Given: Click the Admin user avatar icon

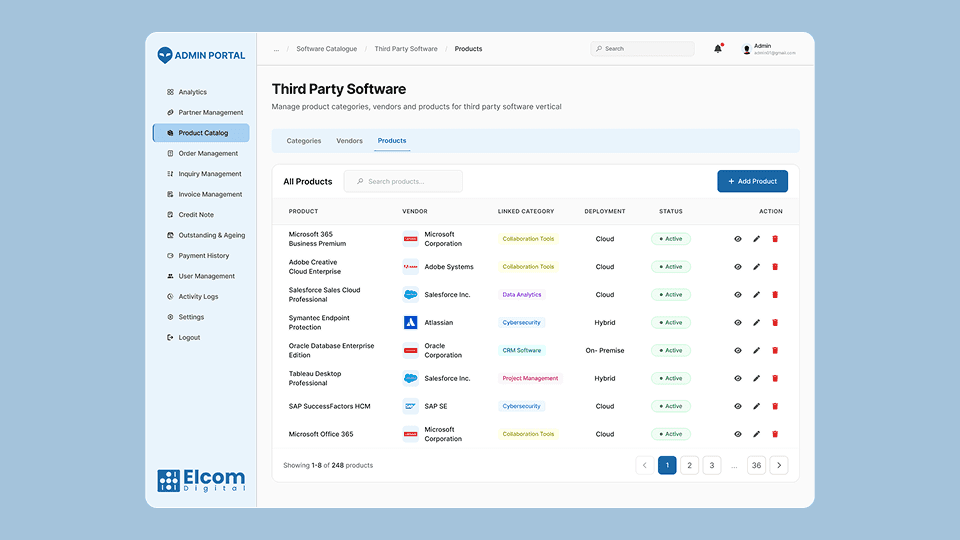Looking at the screenshot, I should point(746,49).
